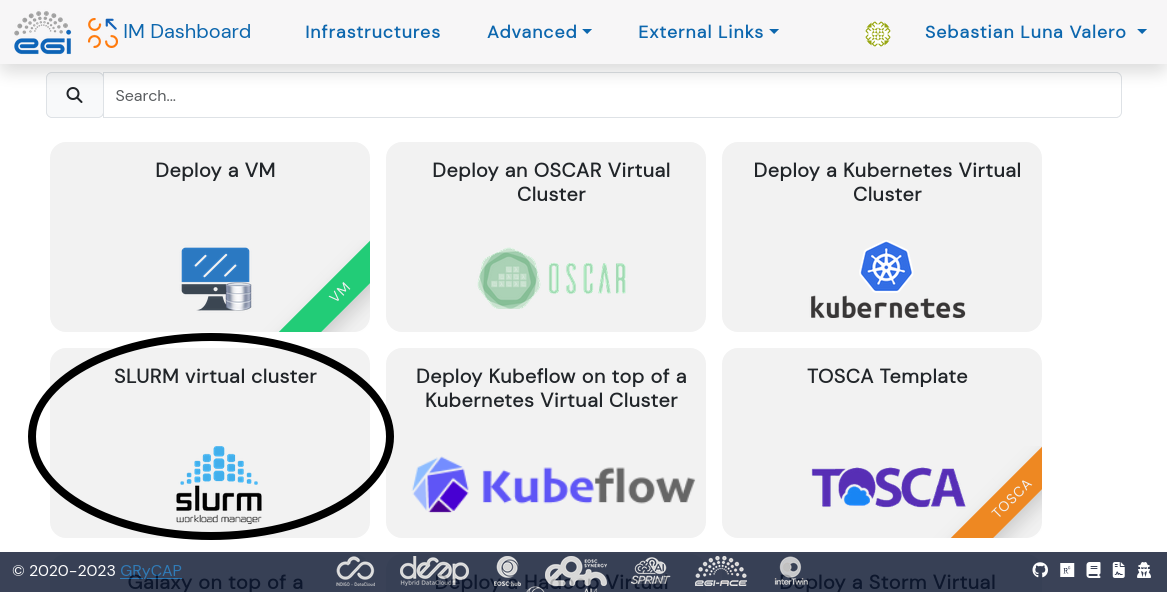This screenshot has height=592, width=1167.
Task: Click the EGI logo in the navbar
Action: coord(42,33)
